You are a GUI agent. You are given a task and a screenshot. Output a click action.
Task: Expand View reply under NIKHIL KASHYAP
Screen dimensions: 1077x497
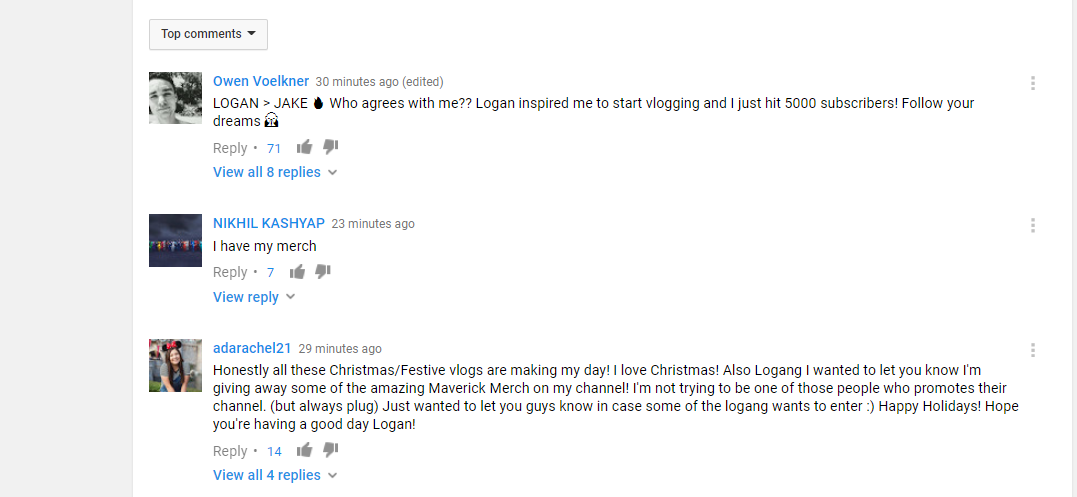[253, 297]
